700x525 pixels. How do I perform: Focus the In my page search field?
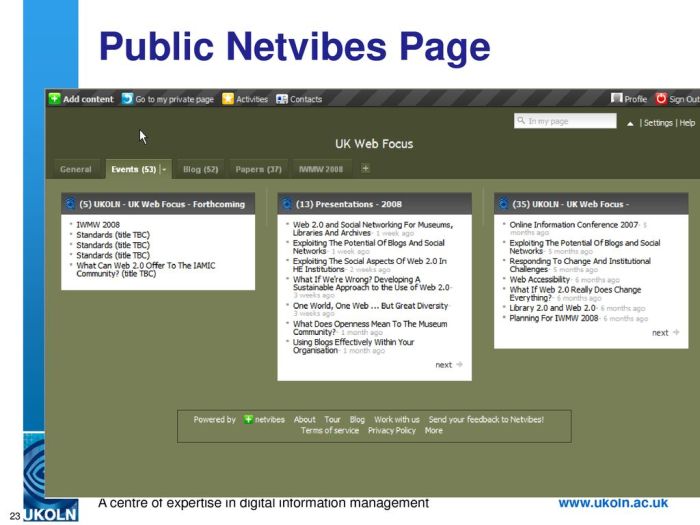(x=565, y=121)
